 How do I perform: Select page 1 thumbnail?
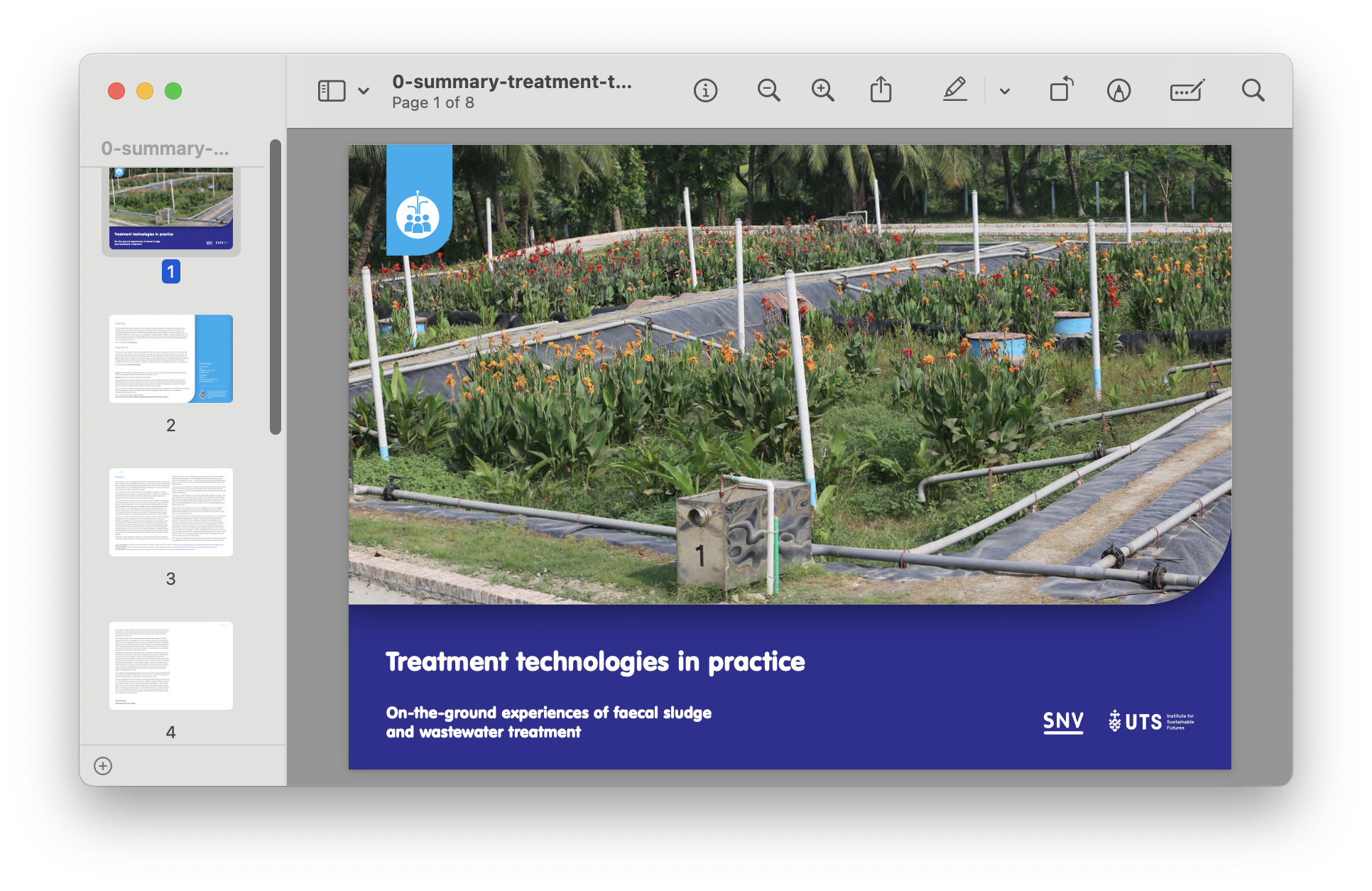click(171, 210)
